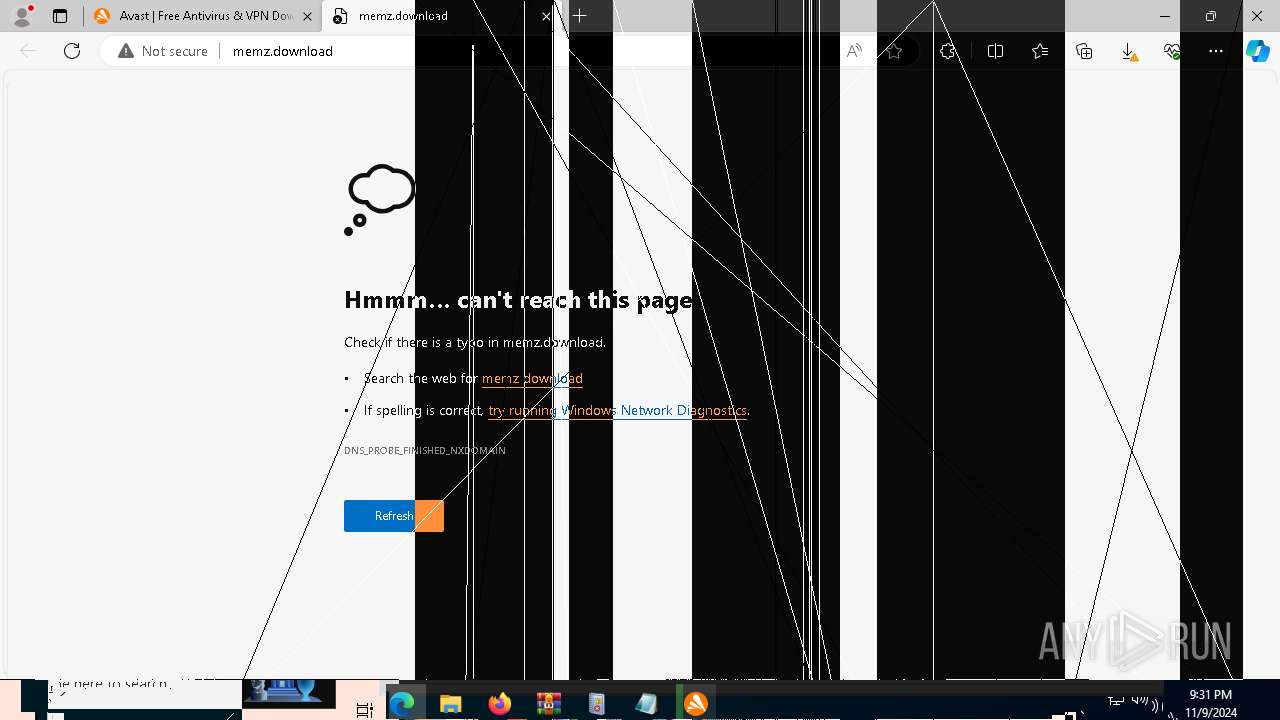
Task: Click the blue Refresh button
Action: (394, 516)
